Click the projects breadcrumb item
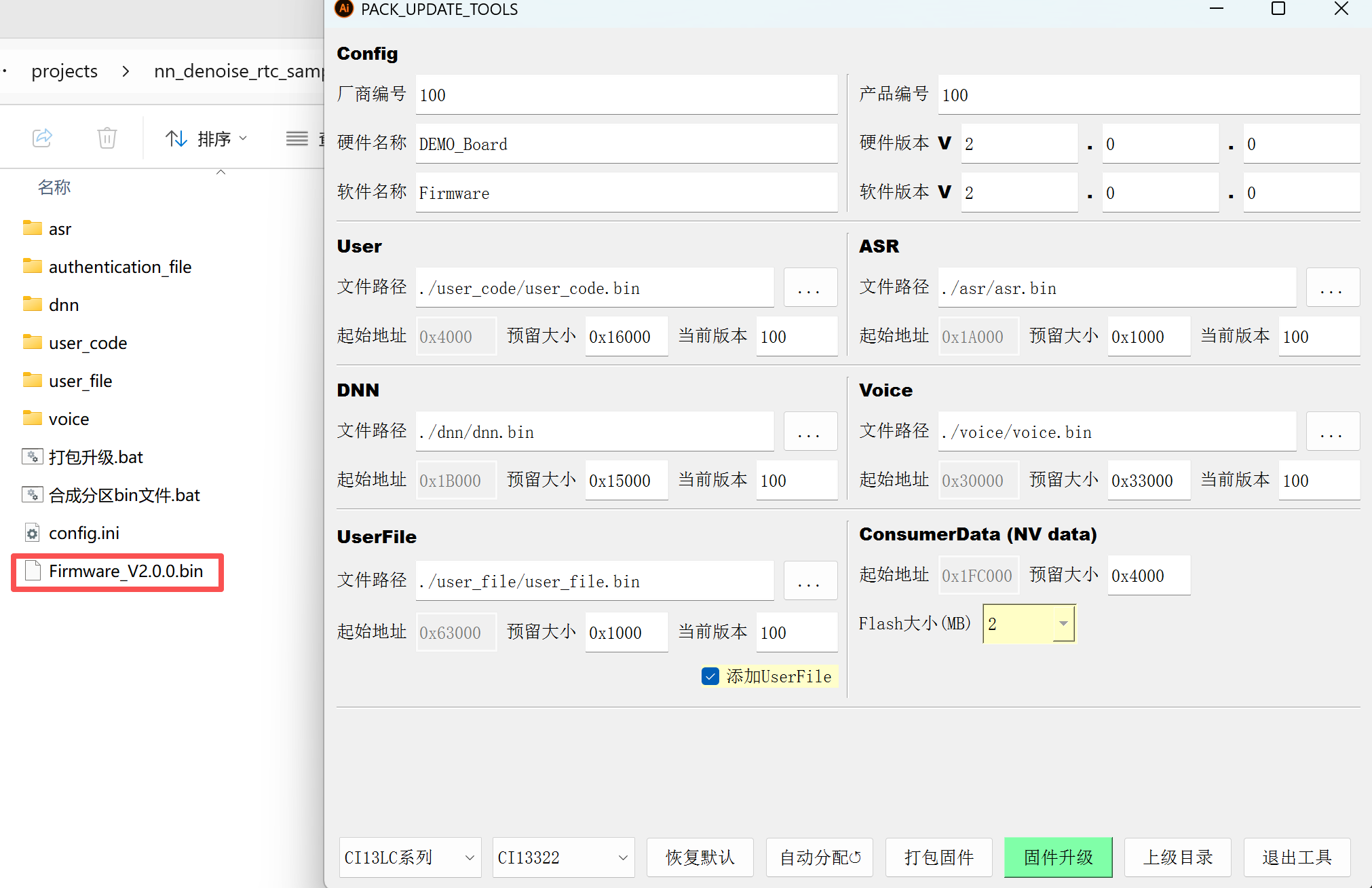The width and height of the screenshot is (1372, 888). click(64, 71)
